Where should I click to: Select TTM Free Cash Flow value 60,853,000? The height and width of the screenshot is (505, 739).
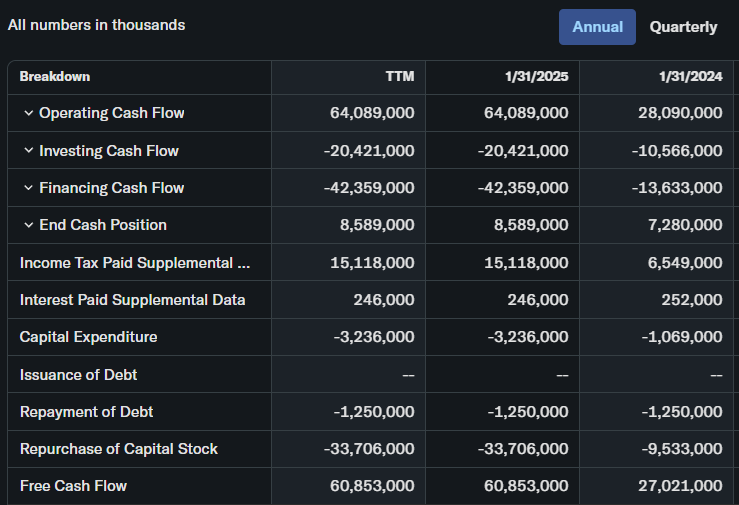372,486
